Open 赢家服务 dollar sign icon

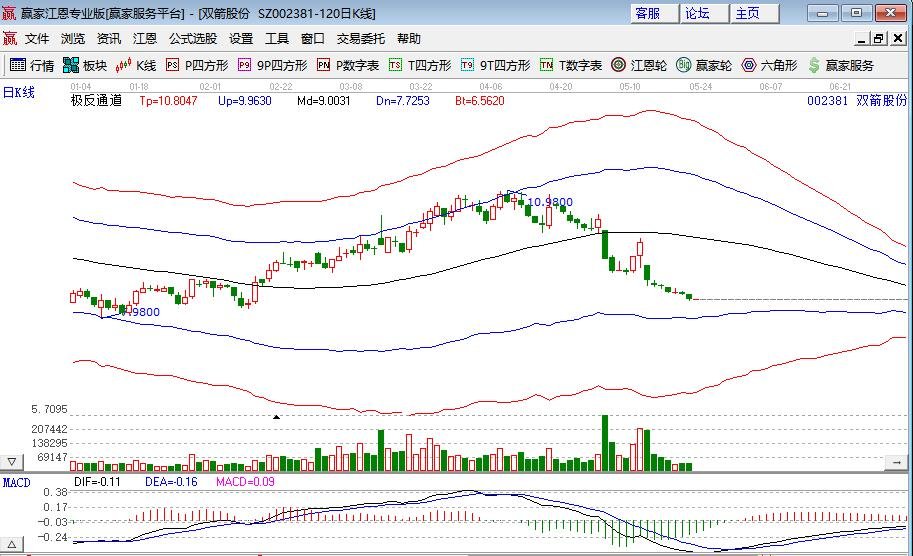click(814, 65)
